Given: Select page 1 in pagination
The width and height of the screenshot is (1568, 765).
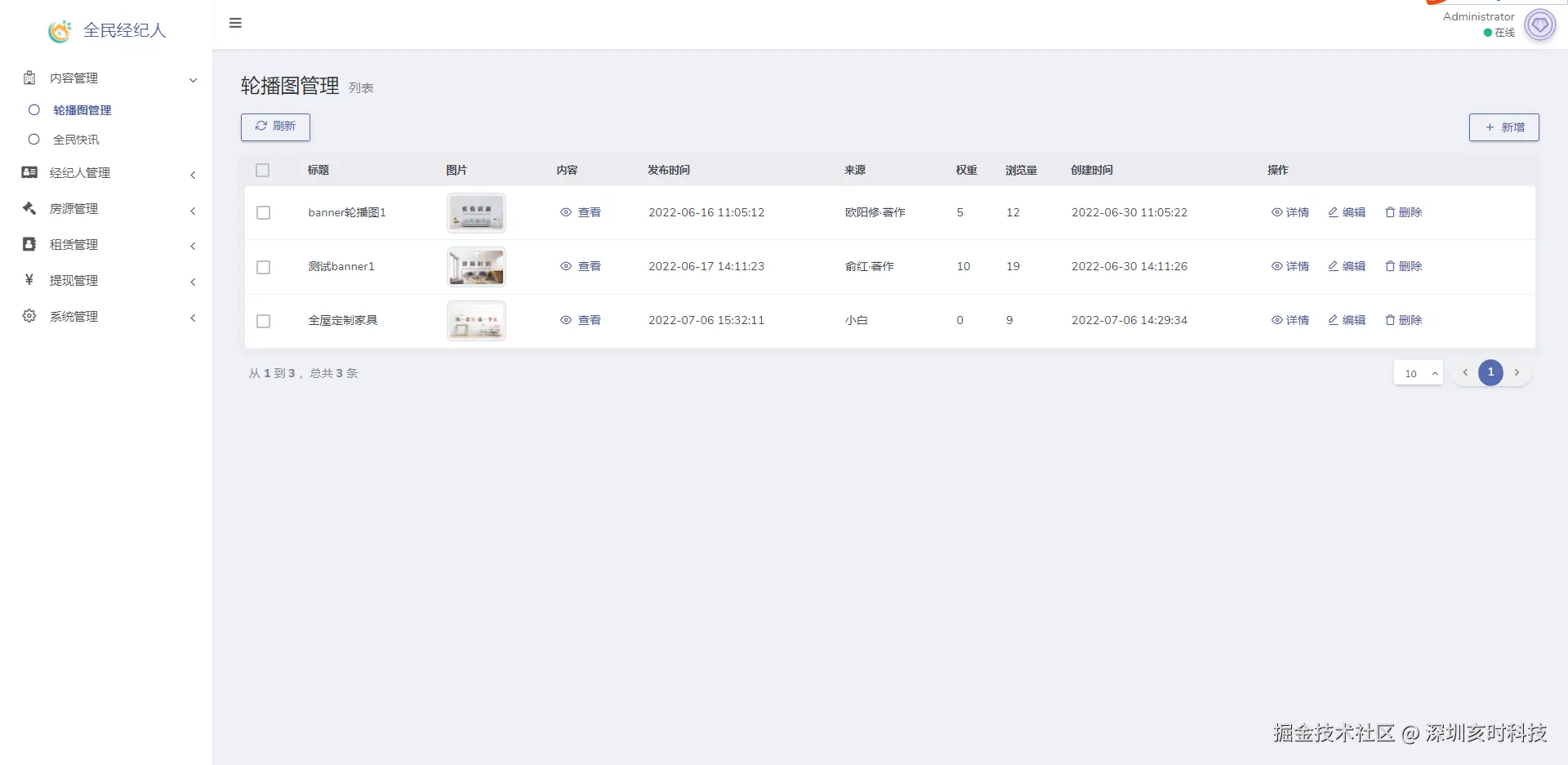Looking at the screenshot, I should click(x=1490, y=372).
